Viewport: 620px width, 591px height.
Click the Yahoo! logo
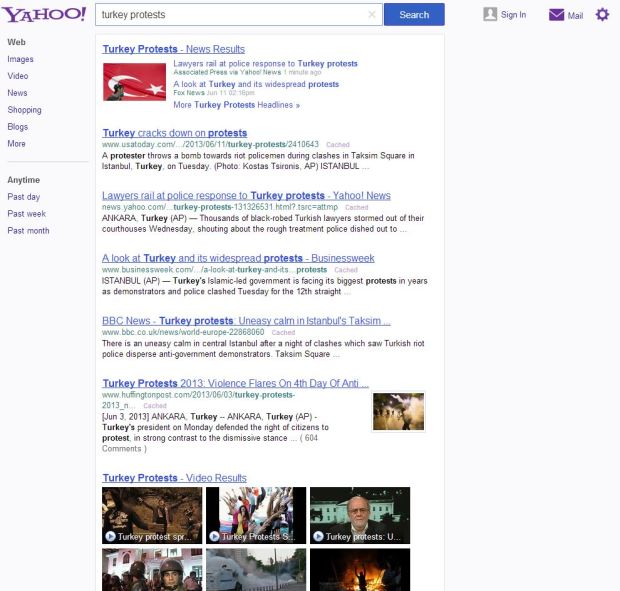pos(43,15)
